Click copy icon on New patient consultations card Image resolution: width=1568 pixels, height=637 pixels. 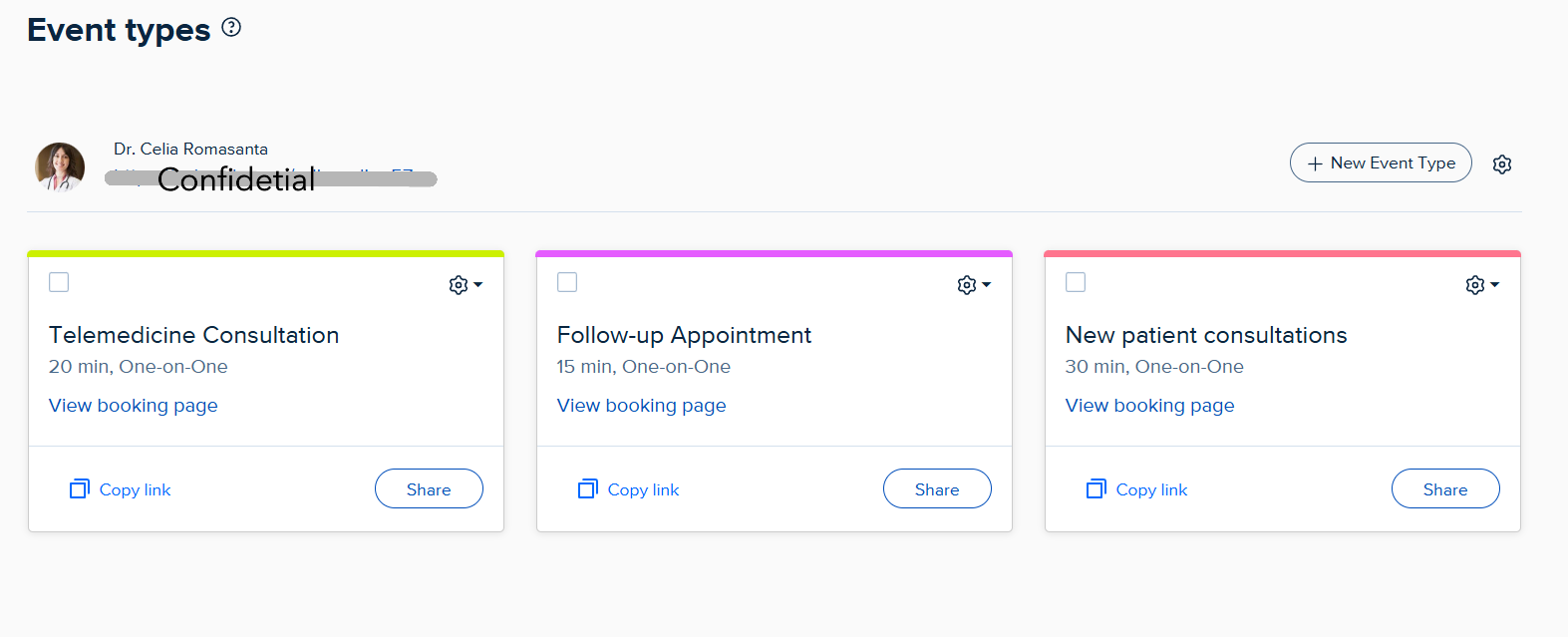coord(1097,488)
